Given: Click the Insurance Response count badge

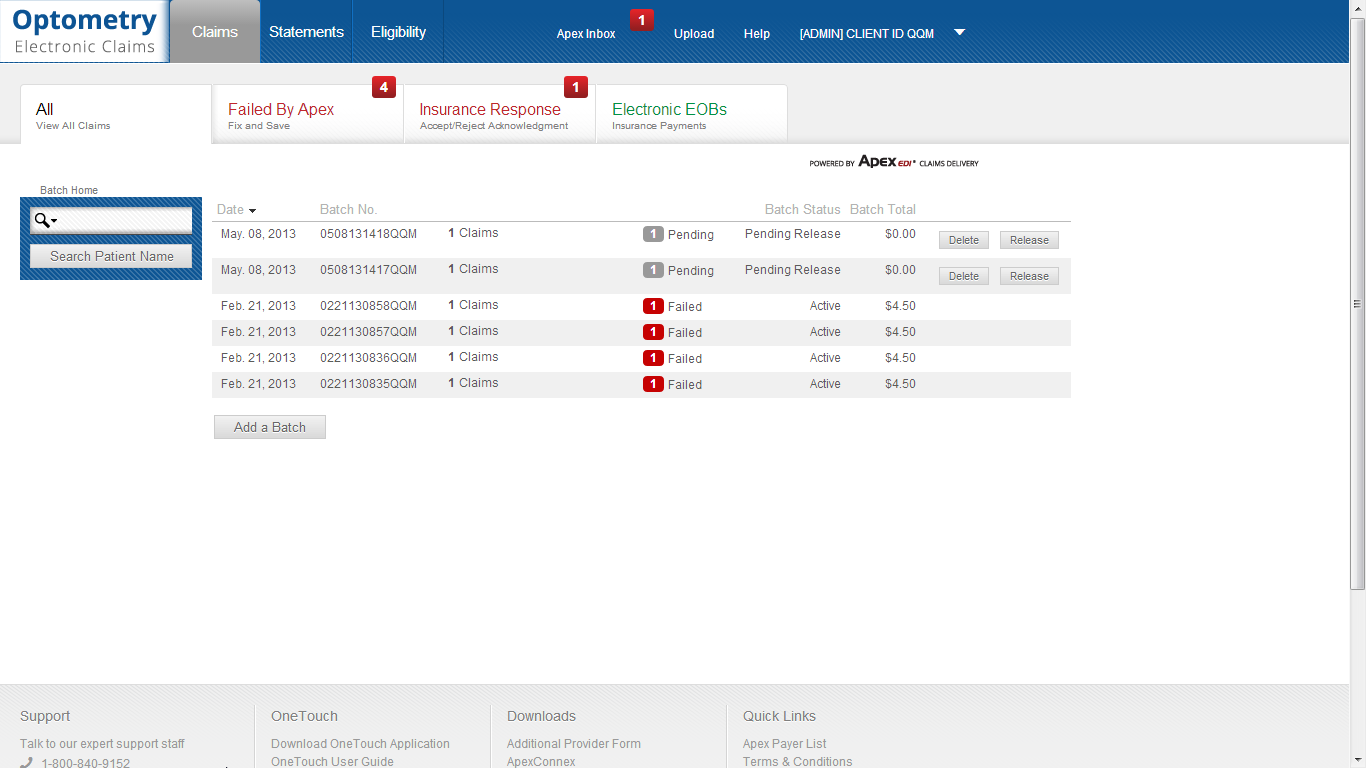Looking at the screenshot, I should 575,87.
